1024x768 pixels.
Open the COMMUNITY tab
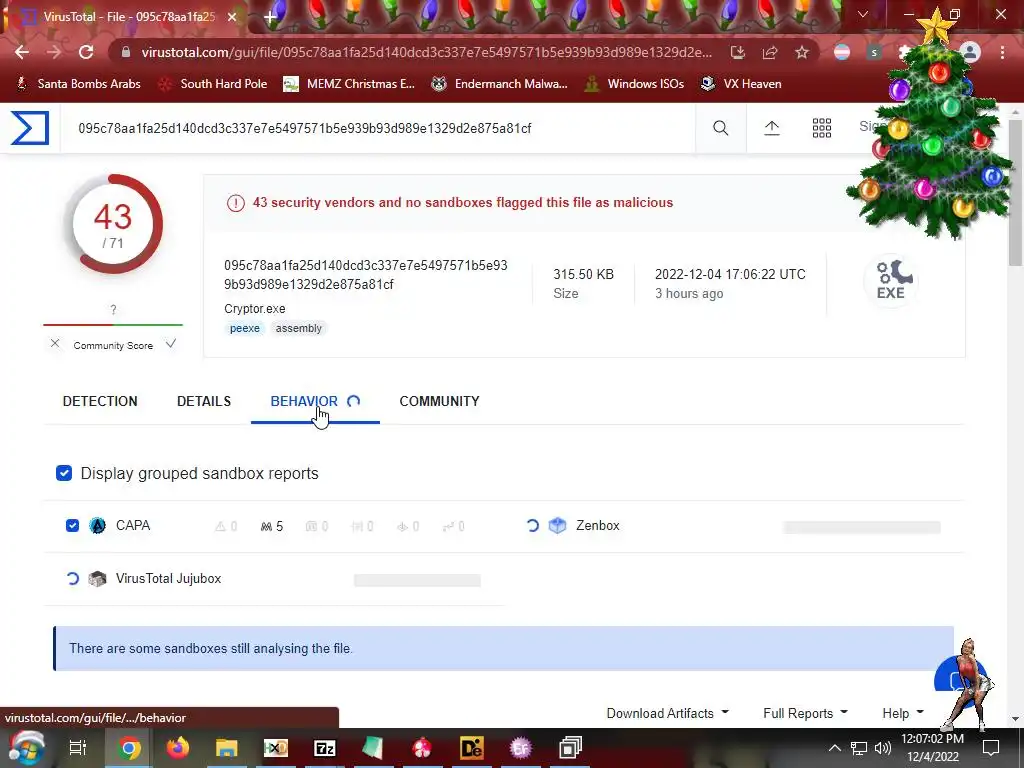(x=439, y=401)
